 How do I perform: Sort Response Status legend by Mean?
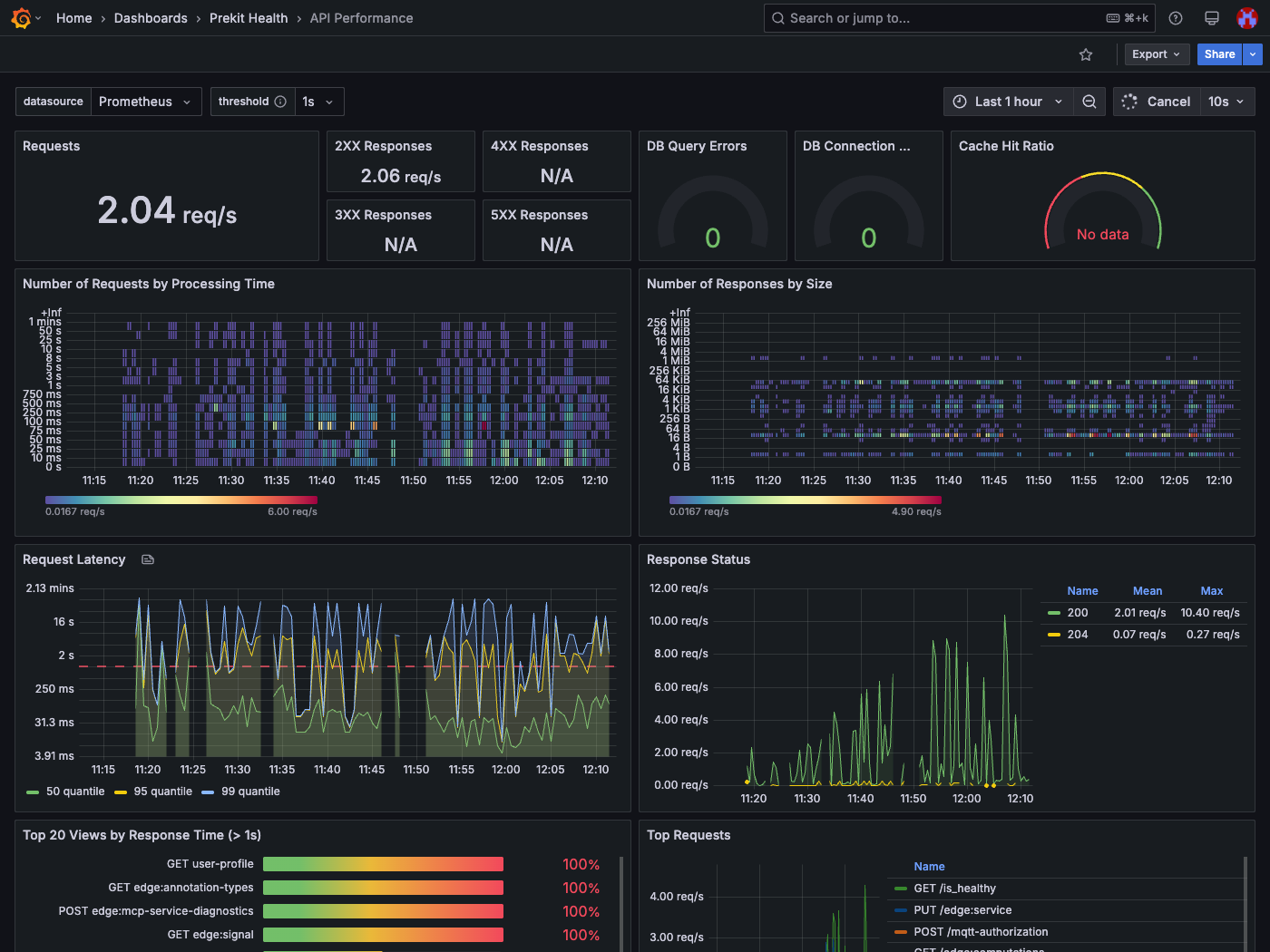pyautogui.click(x=1148, y=591)
